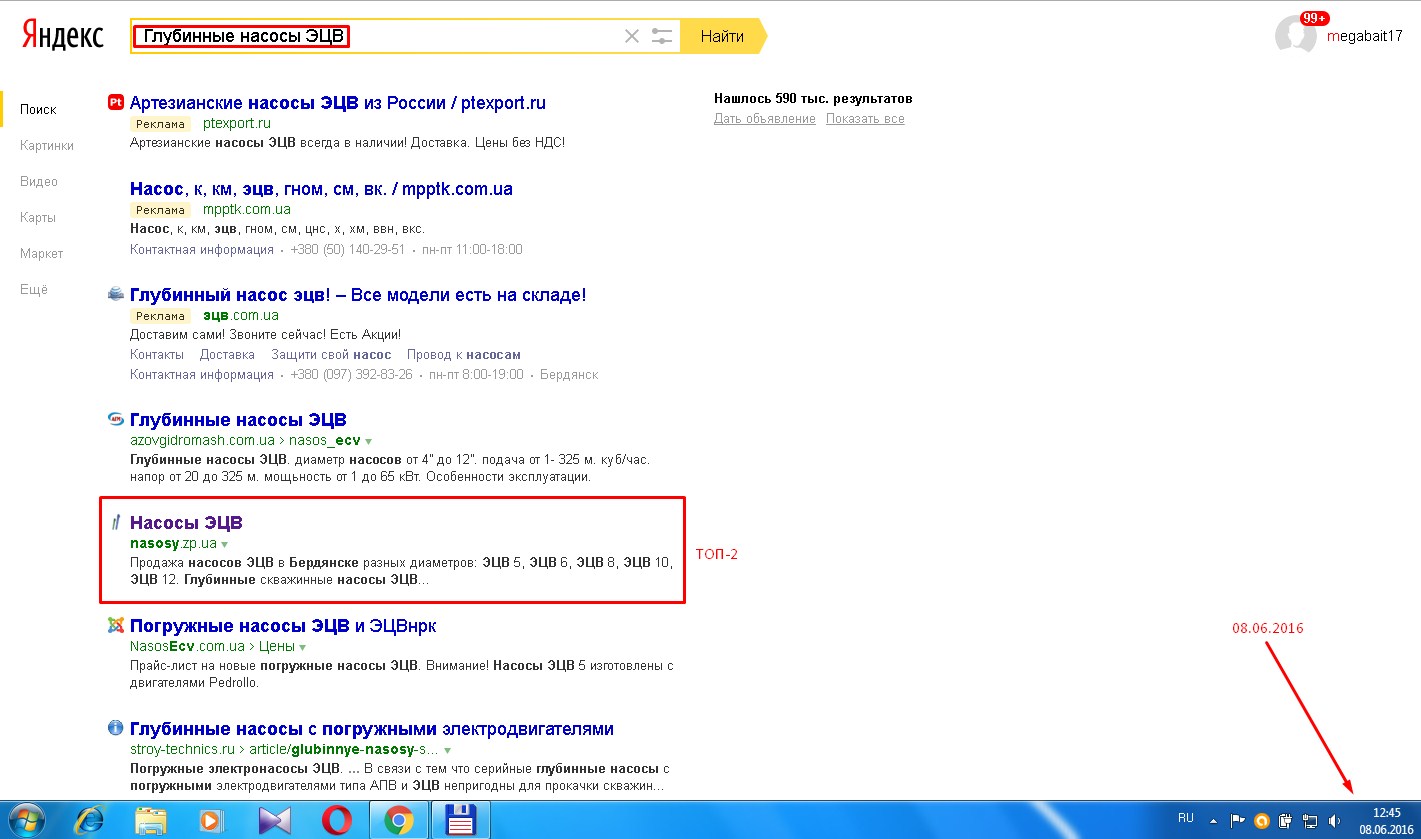Open the Насосы ЭЦВ nasosy.zp.ua result
The width and height of the screenshot is (1421, 839).
tap(186, 522)
